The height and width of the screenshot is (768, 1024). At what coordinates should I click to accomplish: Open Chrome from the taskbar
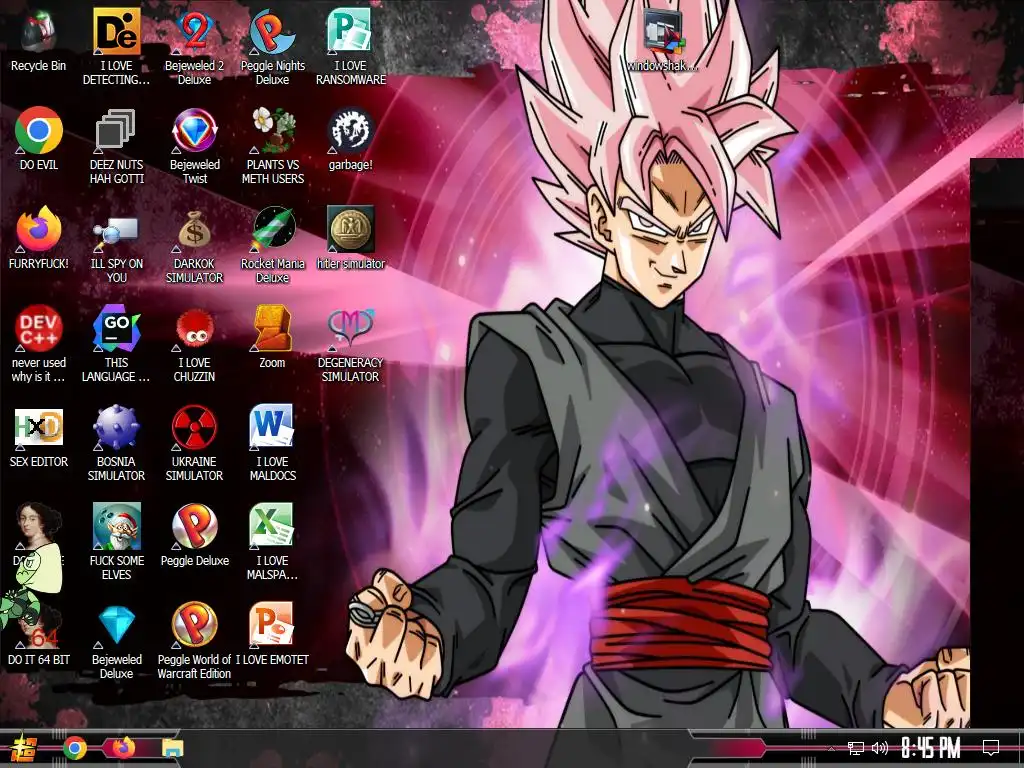click(74, 748)
